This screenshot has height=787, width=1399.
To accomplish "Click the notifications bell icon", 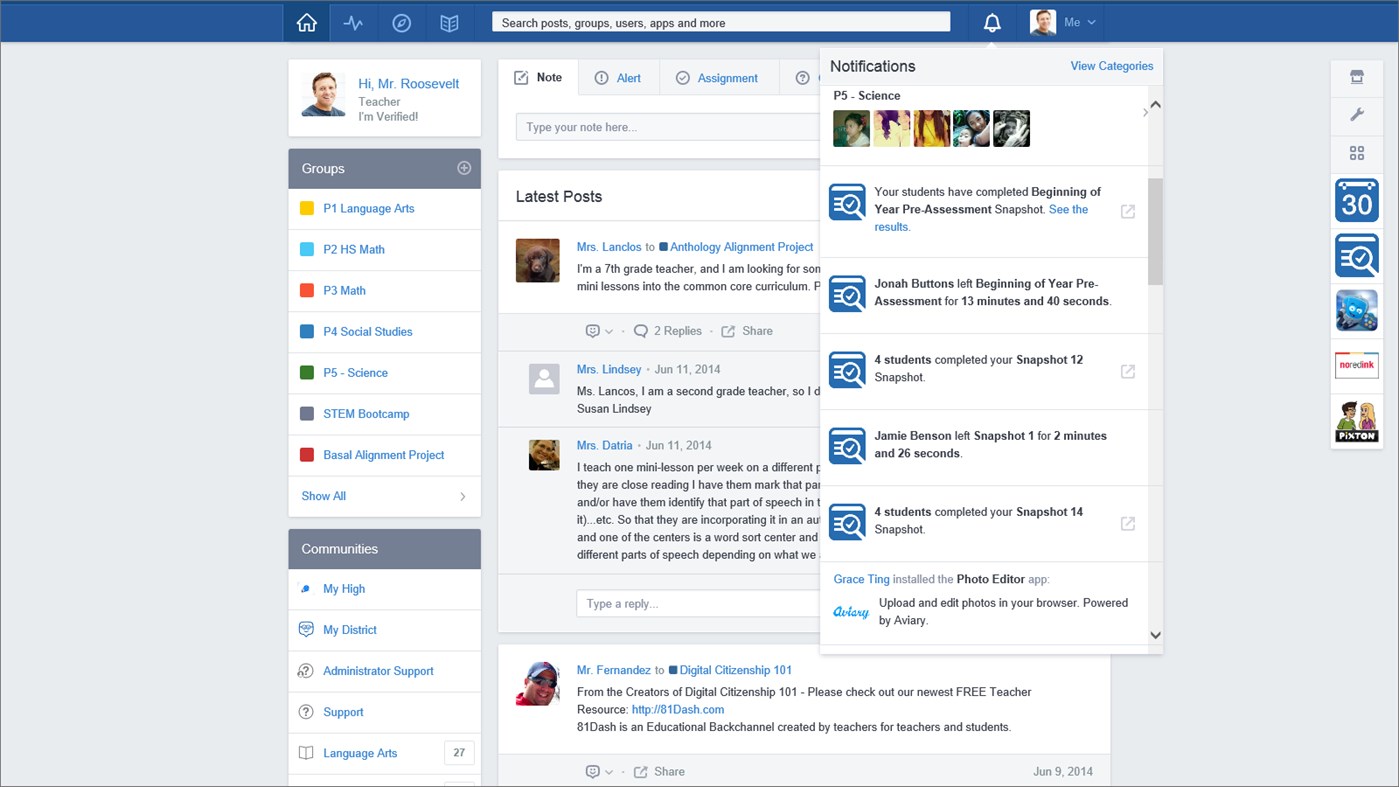I will tap(991, 21).
